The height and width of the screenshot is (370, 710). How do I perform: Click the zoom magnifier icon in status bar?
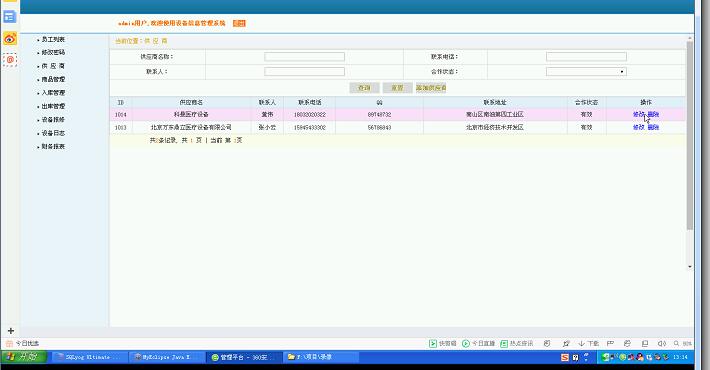[x=676, y=344]
